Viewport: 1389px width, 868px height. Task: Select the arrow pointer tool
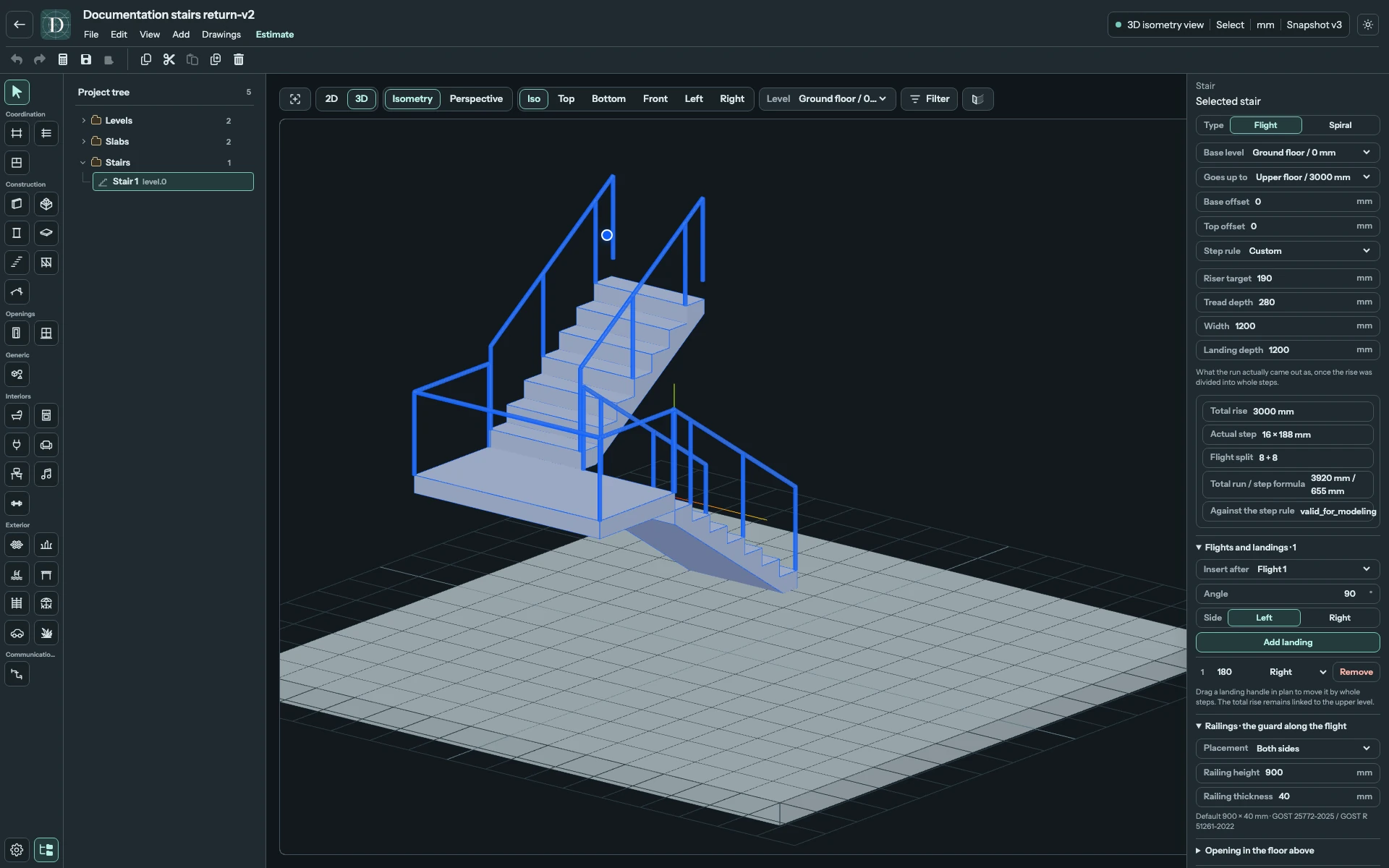17,92
